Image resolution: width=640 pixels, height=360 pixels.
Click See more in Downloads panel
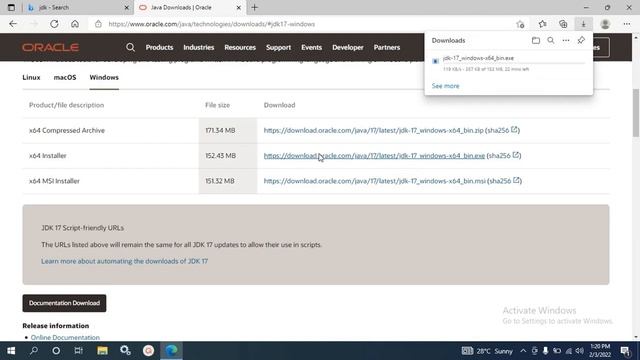pyautogui.click(x=445, y=86)
